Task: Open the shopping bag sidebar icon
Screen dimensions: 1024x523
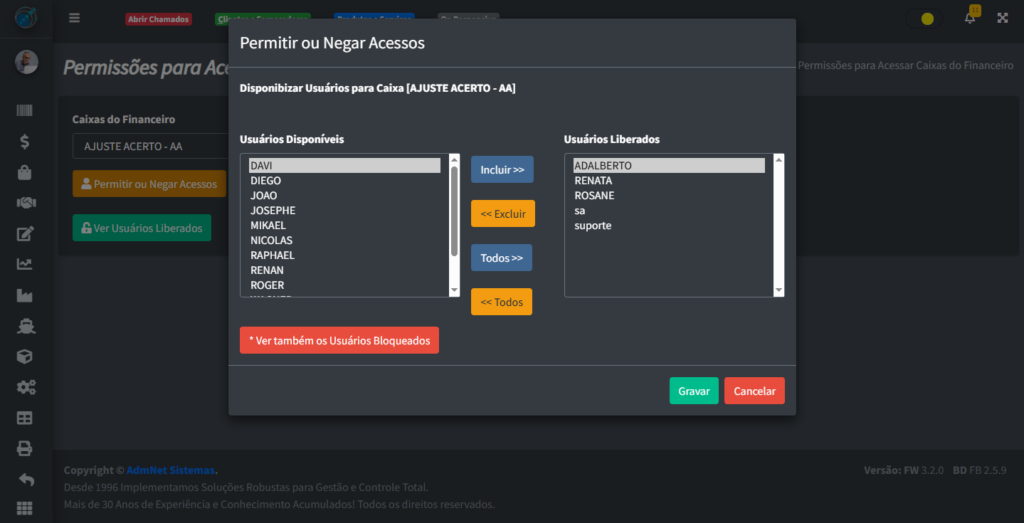Action: 25,173
